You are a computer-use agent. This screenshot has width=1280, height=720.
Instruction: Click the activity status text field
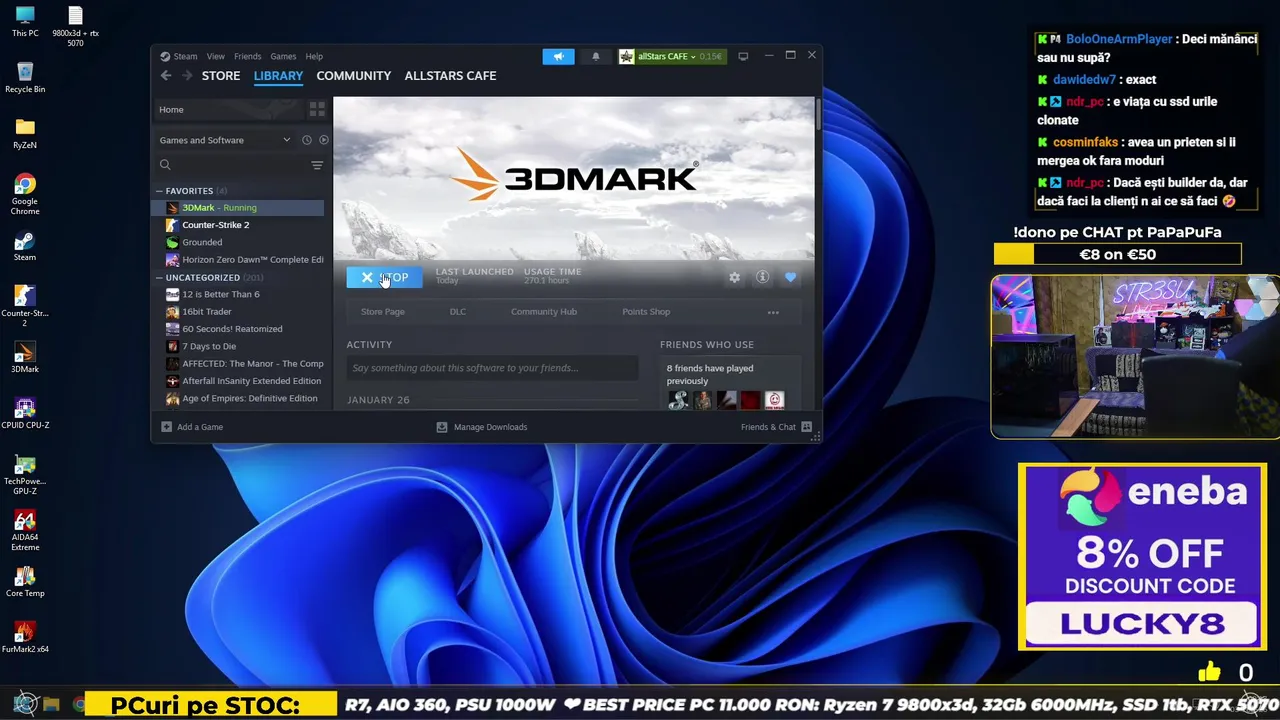492,368
